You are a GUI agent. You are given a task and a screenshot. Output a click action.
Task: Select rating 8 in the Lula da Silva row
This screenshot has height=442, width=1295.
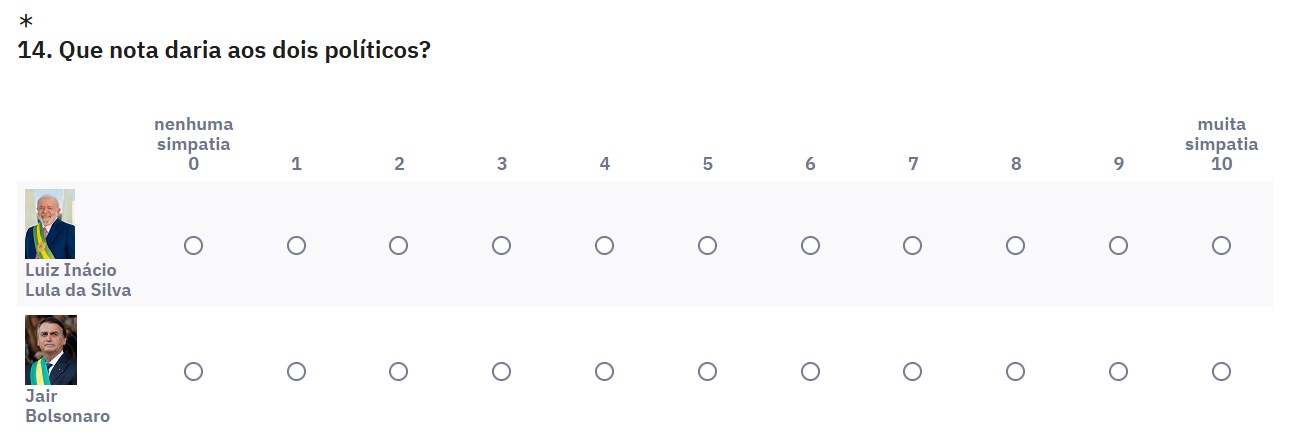point(1015,245)
